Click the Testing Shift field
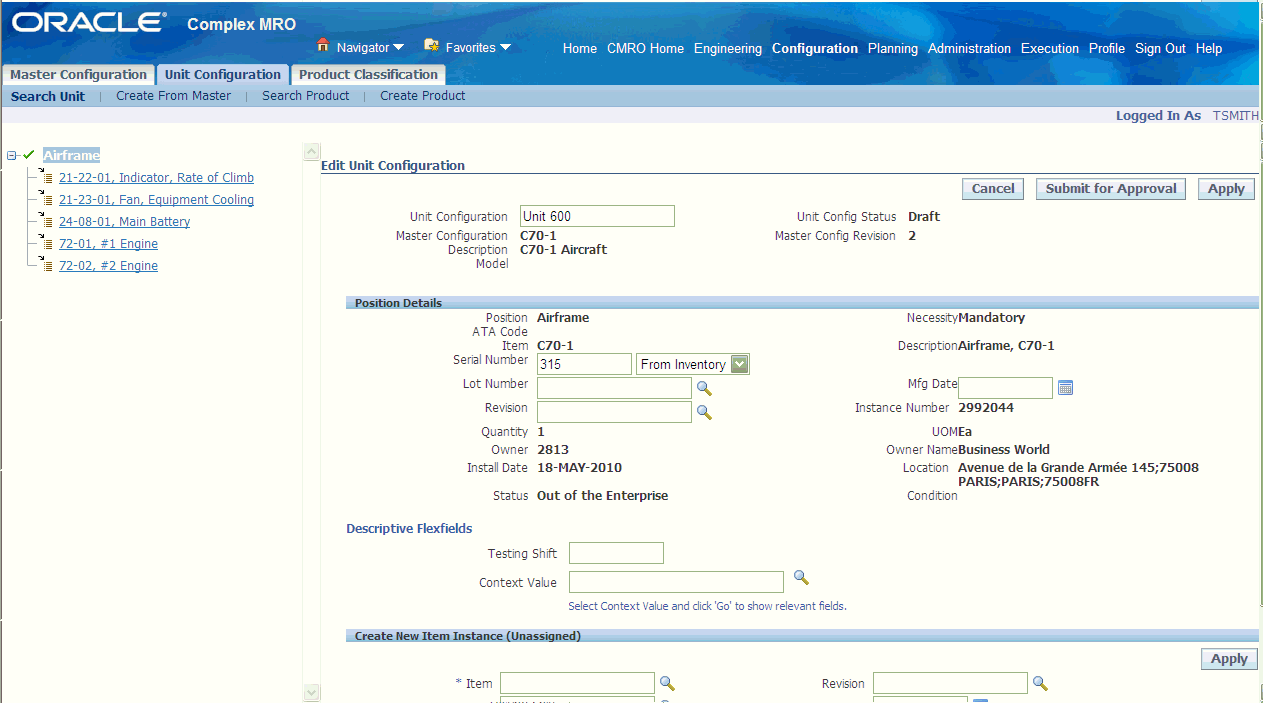 click(616, 553)
